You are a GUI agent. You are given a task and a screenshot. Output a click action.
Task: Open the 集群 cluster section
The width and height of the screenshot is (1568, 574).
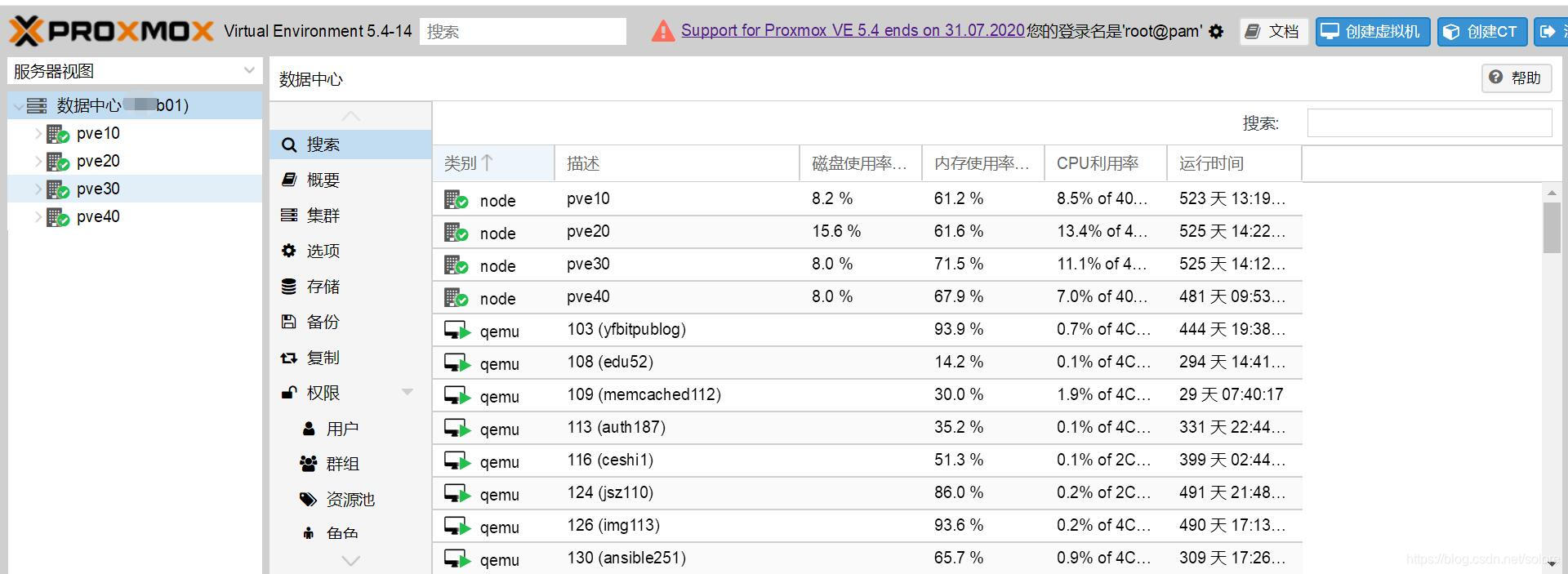350,216
